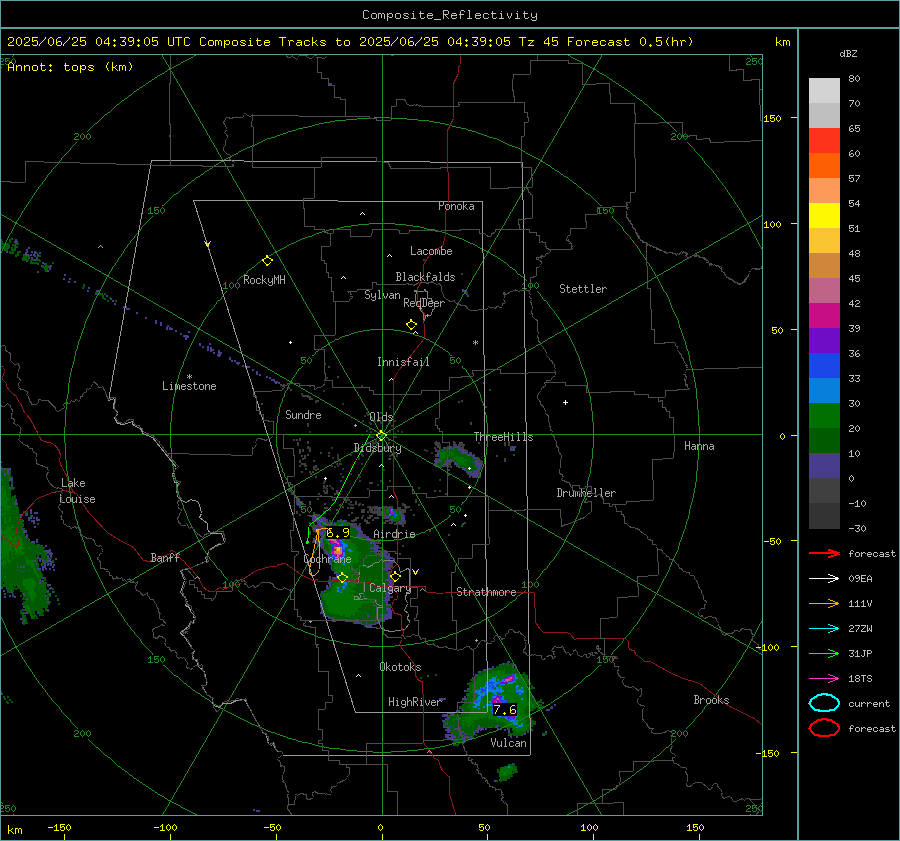900x841 pixels.
Task: Click the RedDeer city label
Action: (x=424, y=303)
